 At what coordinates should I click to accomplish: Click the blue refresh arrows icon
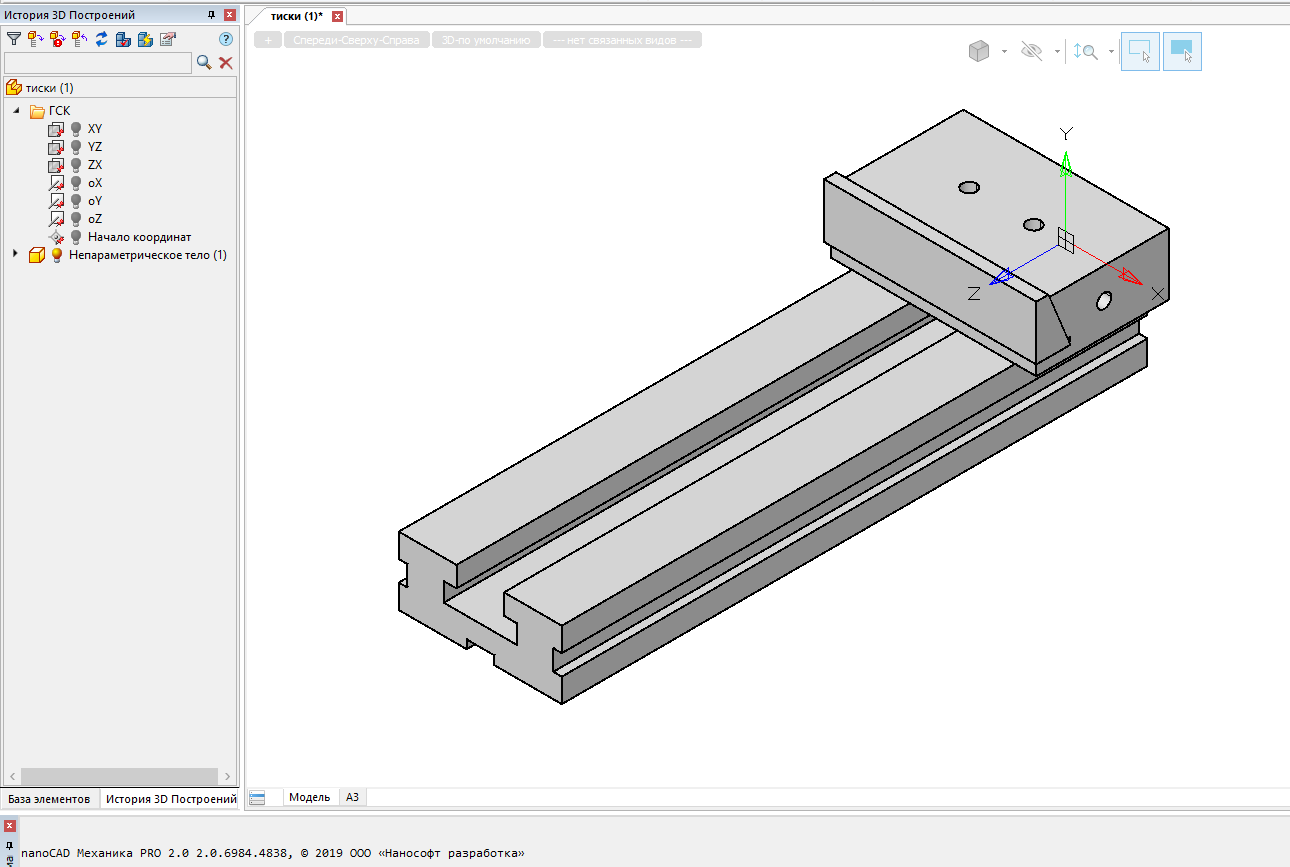[101, 39]
